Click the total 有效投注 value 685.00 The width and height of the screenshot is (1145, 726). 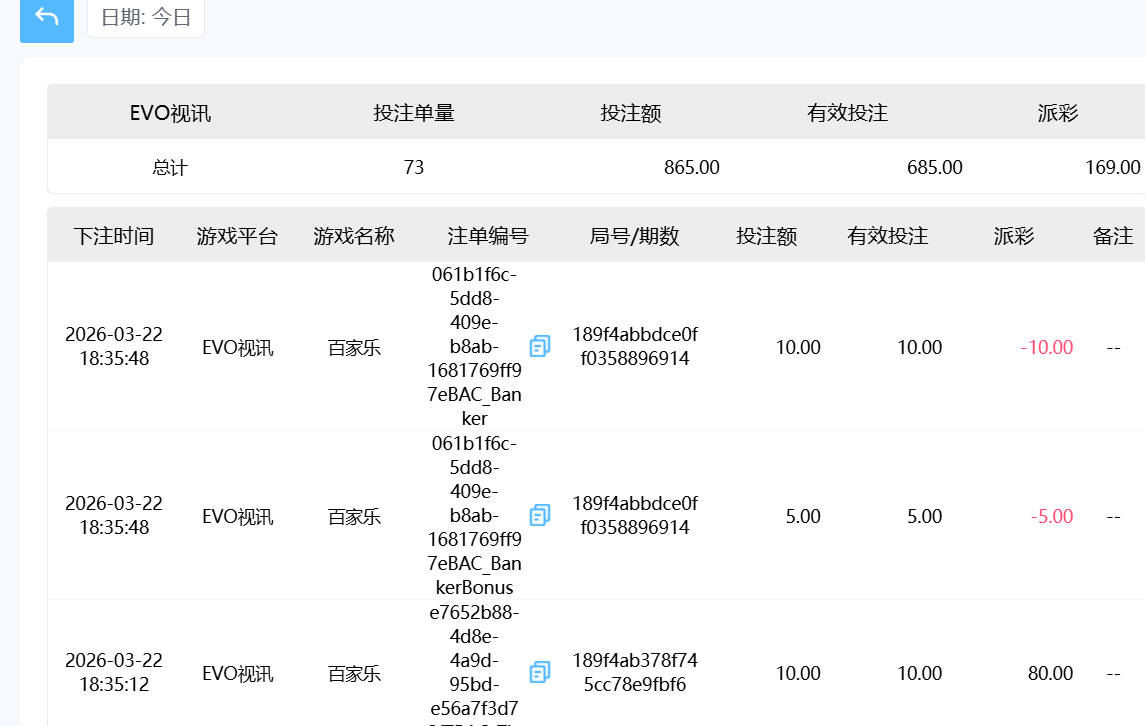pos(934,167)
